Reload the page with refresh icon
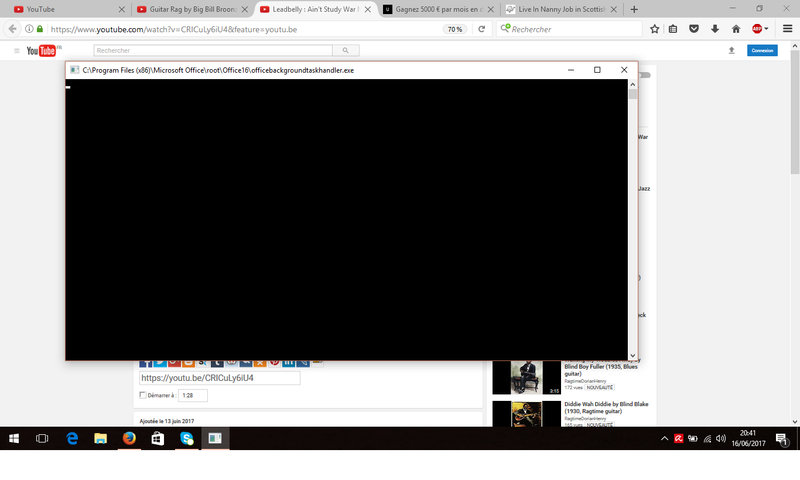The height and width of the screenshot is (480, 800). 481,29
